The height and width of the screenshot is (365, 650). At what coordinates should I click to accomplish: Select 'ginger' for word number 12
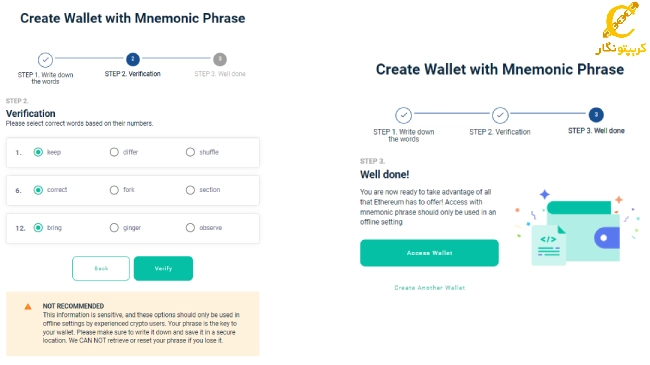coord(114,228)
